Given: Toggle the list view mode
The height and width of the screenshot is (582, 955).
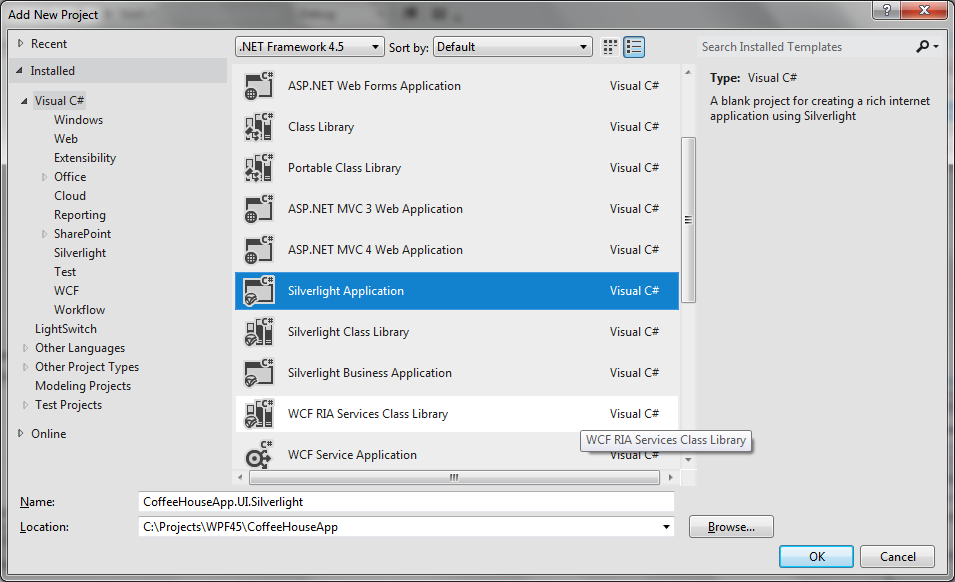Looking at the screenshot, I should [x=633, y=46].
